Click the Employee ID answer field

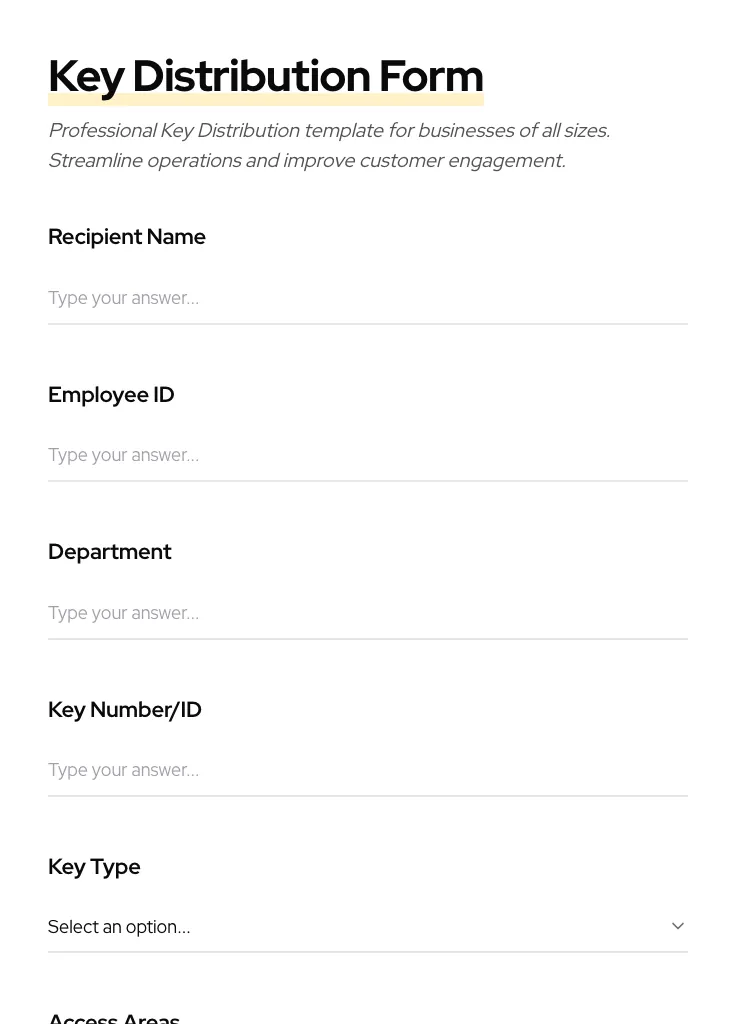pos(368,455)
